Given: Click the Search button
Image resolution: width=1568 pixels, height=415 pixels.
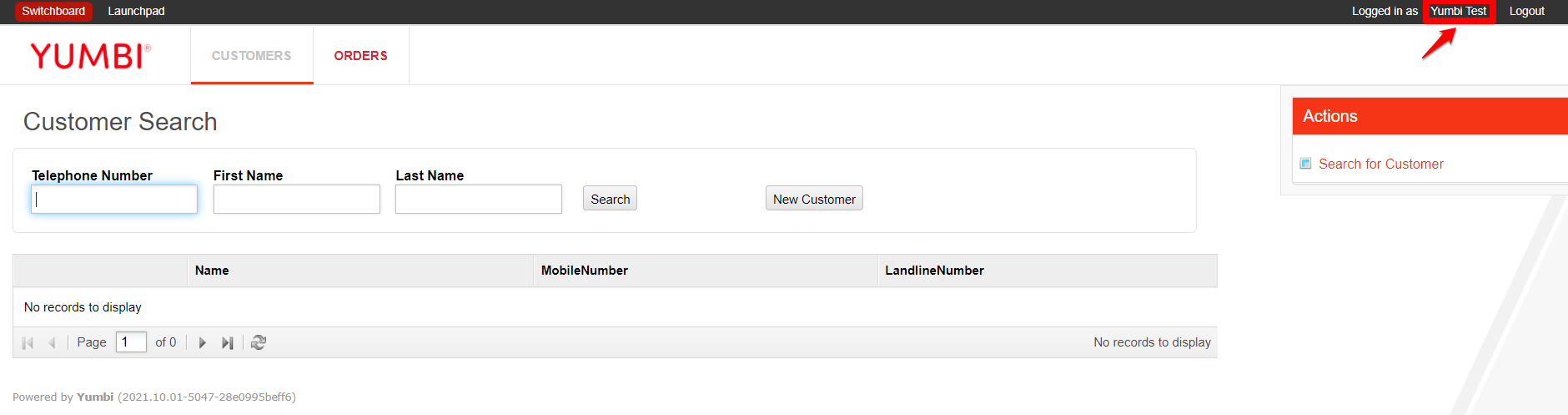Looking at the screenshot, I should point(610,199).
